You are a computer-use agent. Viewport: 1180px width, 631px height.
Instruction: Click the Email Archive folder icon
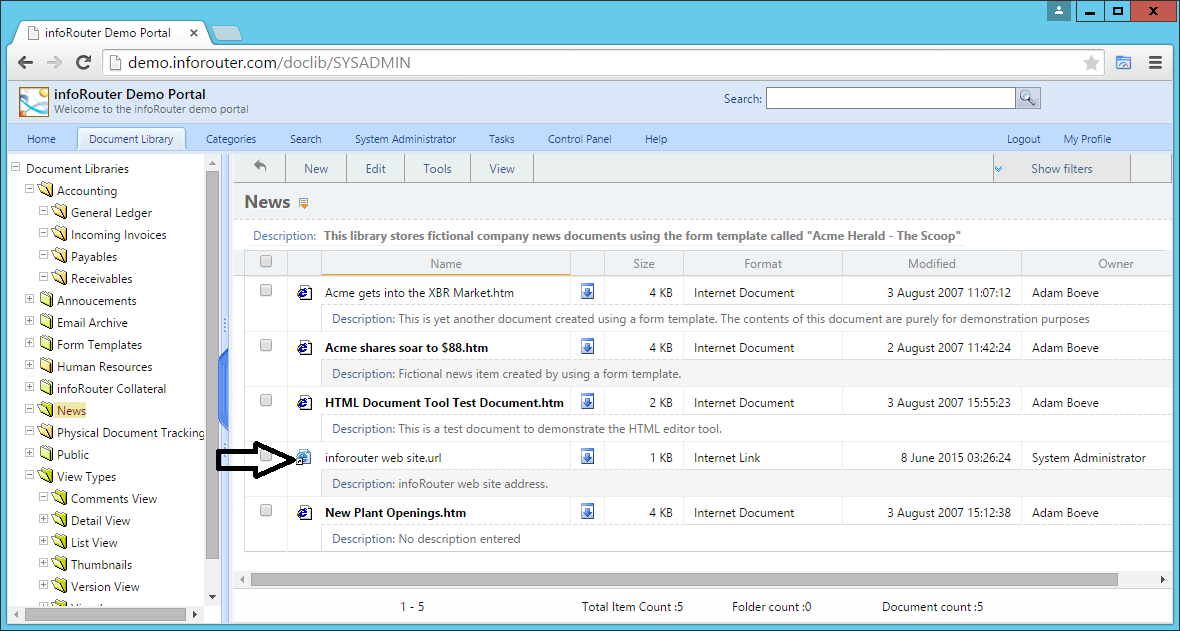click(46, 322)
